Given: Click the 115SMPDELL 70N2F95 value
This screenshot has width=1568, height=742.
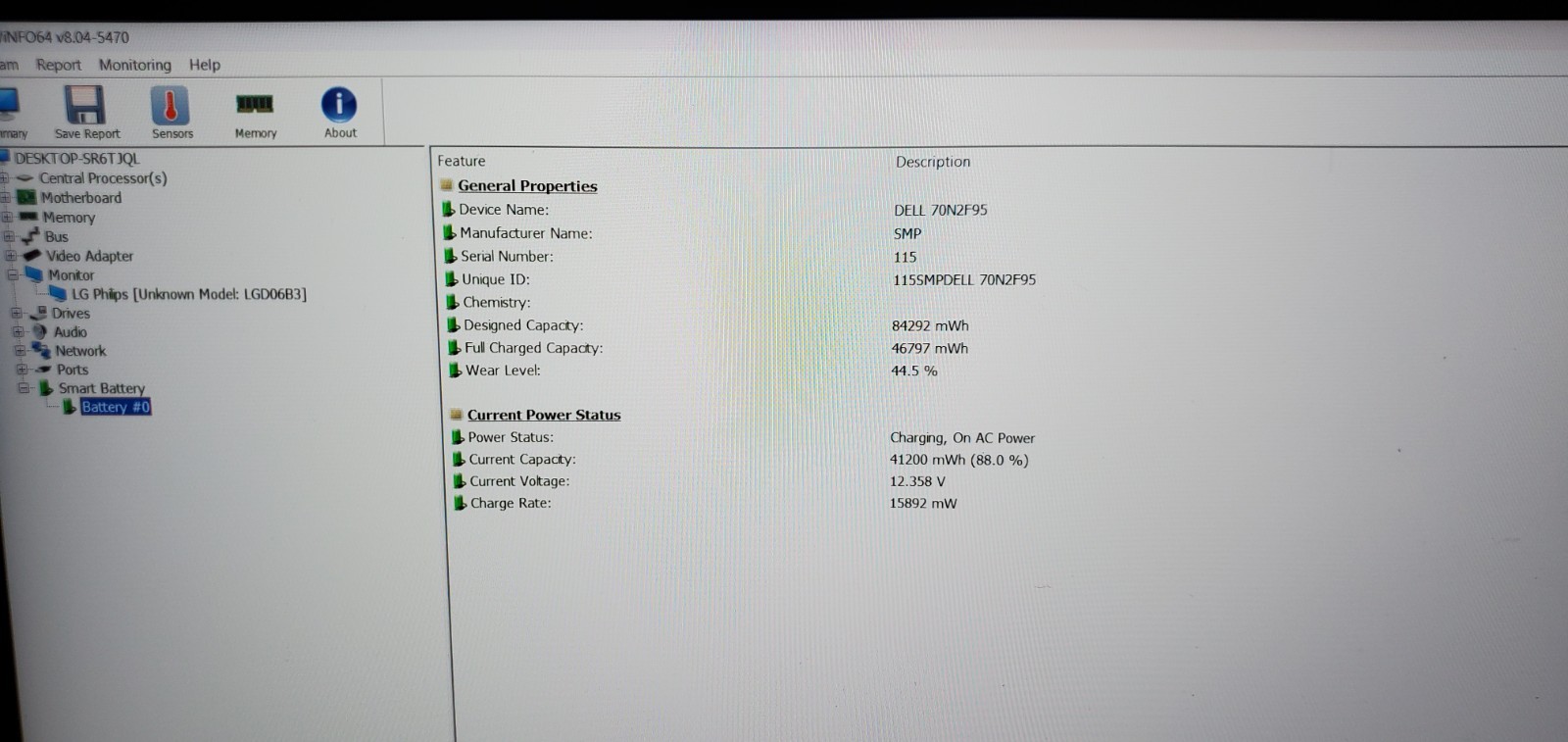Looking at the screenshot, I should coord(964,279).
